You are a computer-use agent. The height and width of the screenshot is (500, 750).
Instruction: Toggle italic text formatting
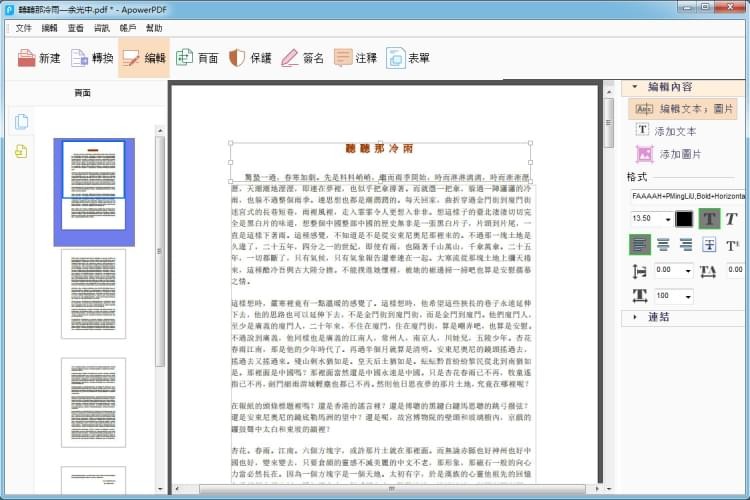pos(731,219)
